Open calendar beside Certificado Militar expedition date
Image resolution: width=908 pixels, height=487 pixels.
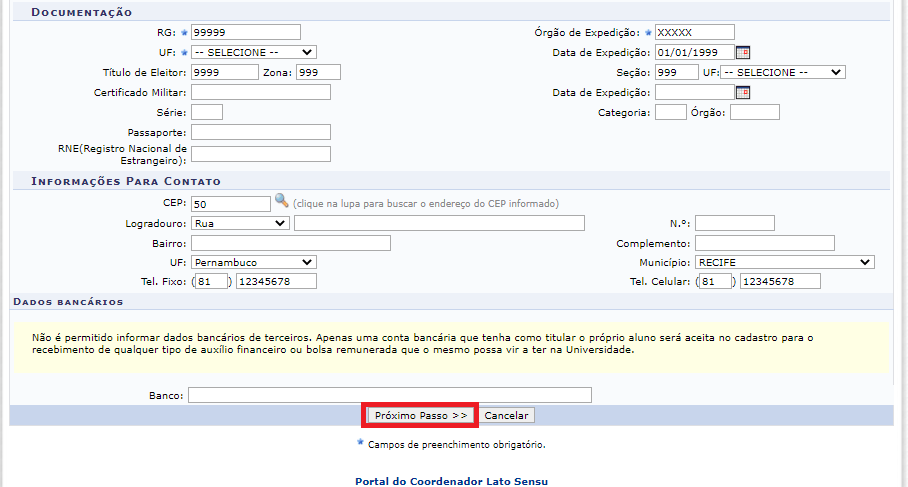[742, 92]
